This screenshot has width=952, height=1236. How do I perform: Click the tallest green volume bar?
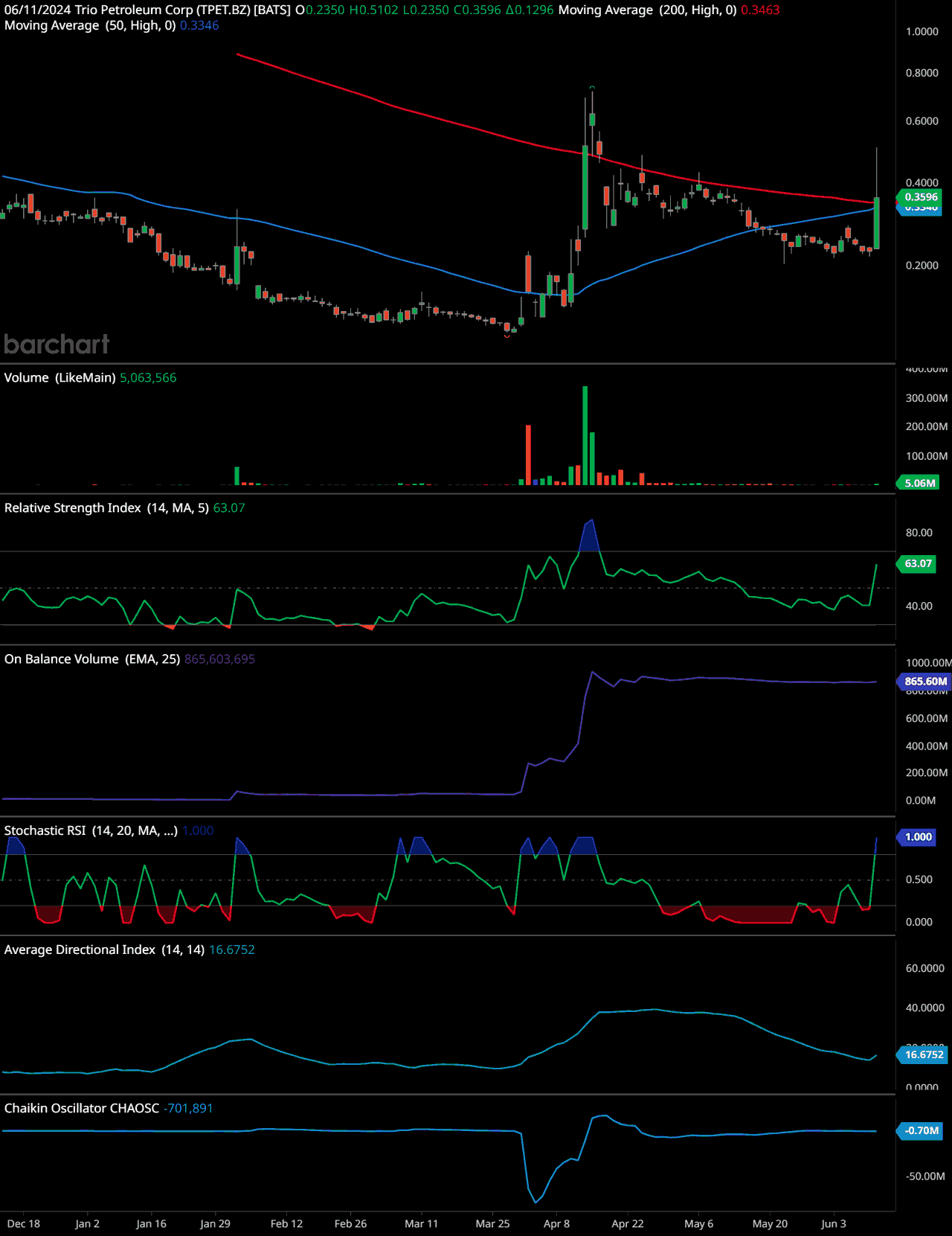pos(585,435)
